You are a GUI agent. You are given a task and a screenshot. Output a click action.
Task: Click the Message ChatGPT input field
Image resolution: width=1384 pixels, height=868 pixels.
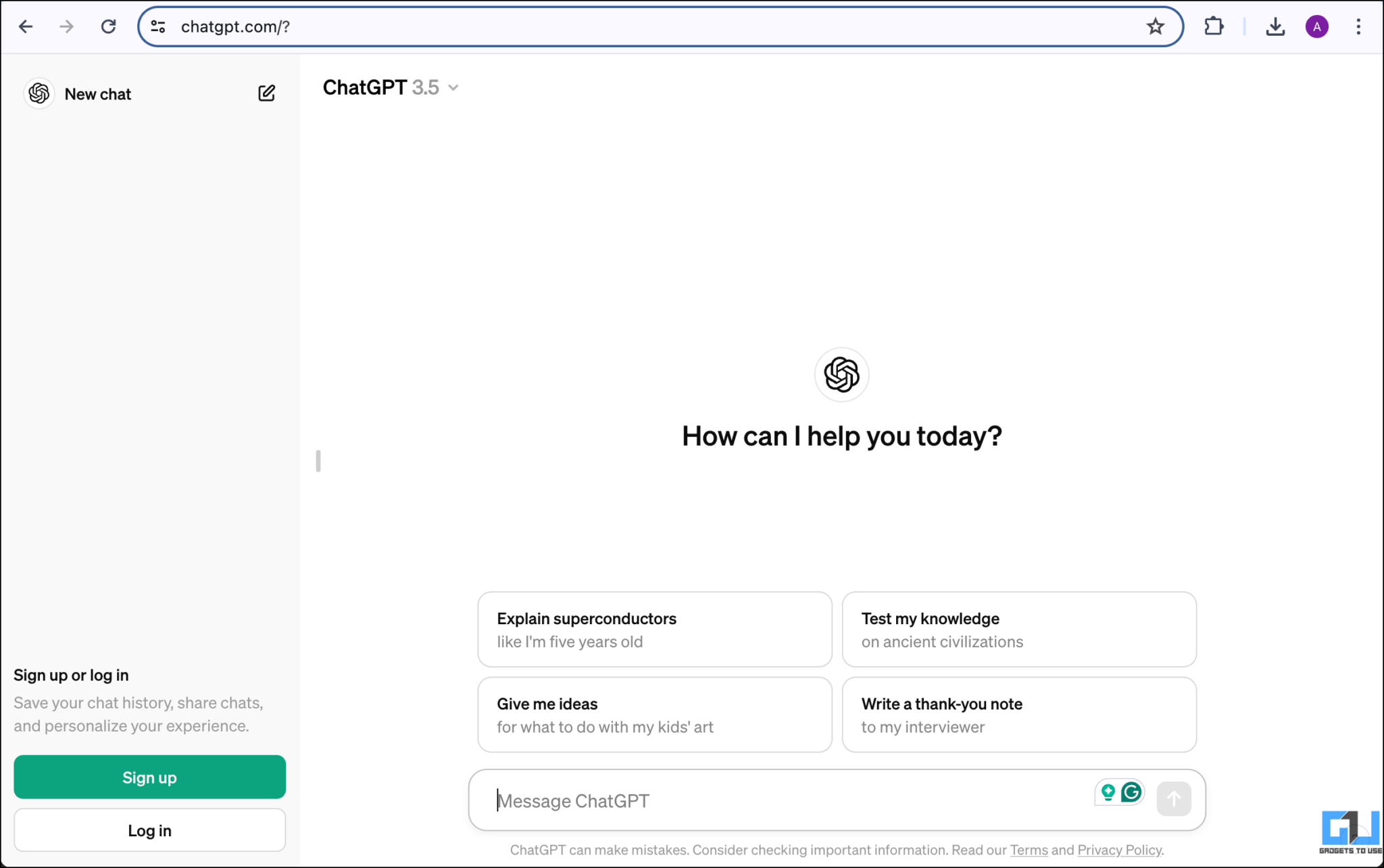click(743, 800)
